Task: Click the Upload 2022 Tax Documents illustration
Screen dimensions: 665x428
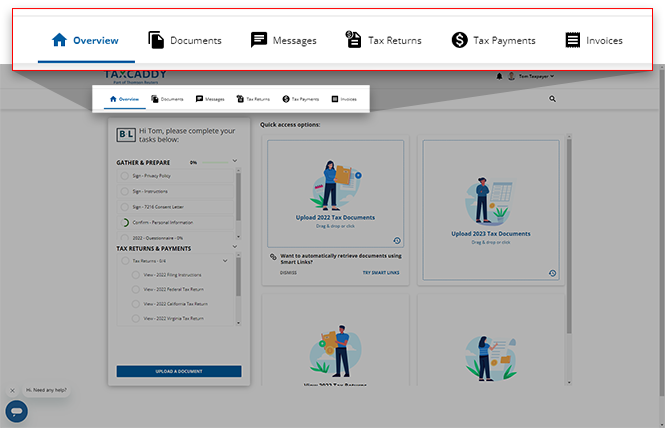Action: [x=335, y=185]
